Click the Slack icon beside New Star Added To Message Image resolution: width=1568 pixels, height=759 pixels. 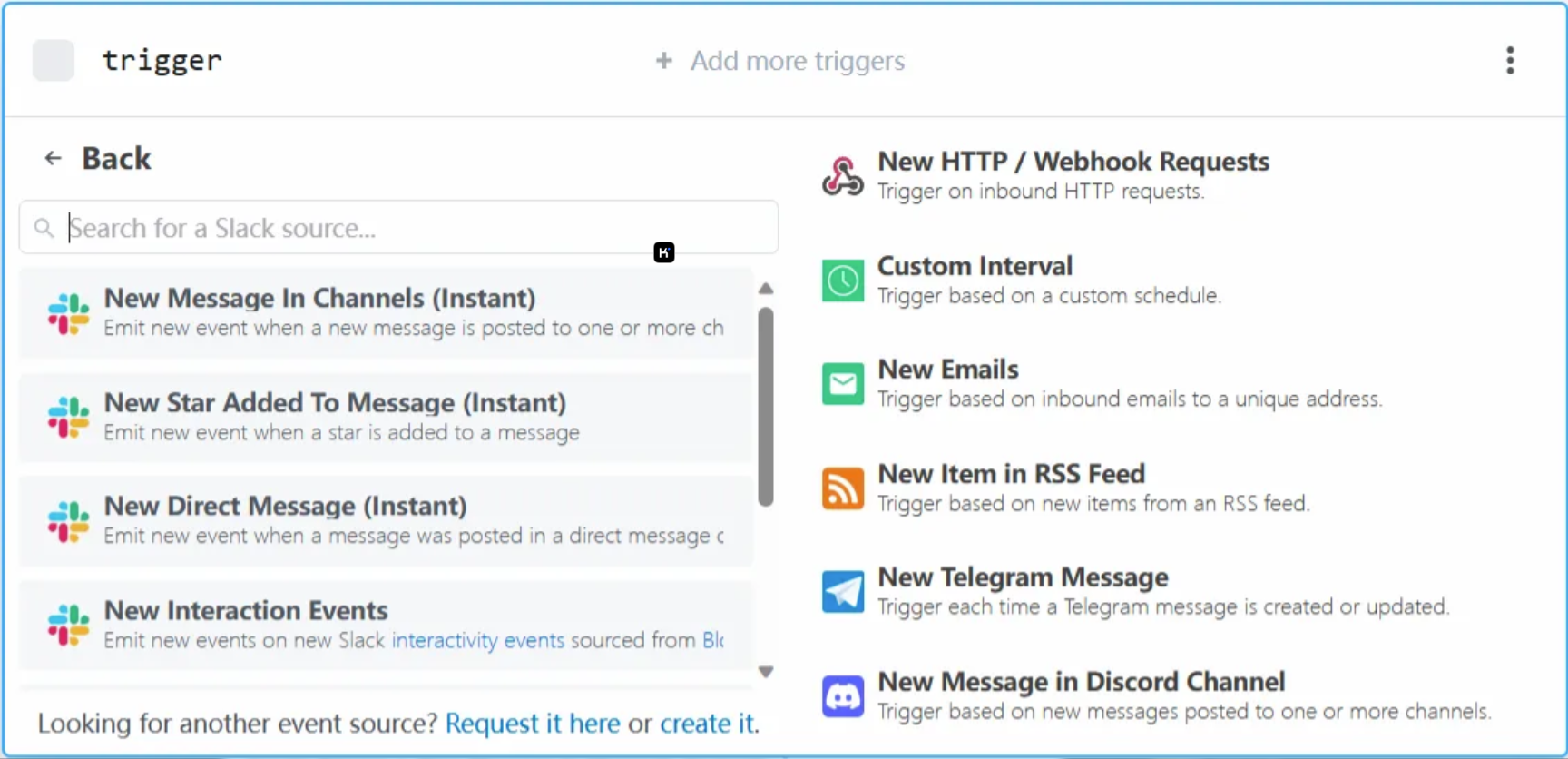[69, 418]
